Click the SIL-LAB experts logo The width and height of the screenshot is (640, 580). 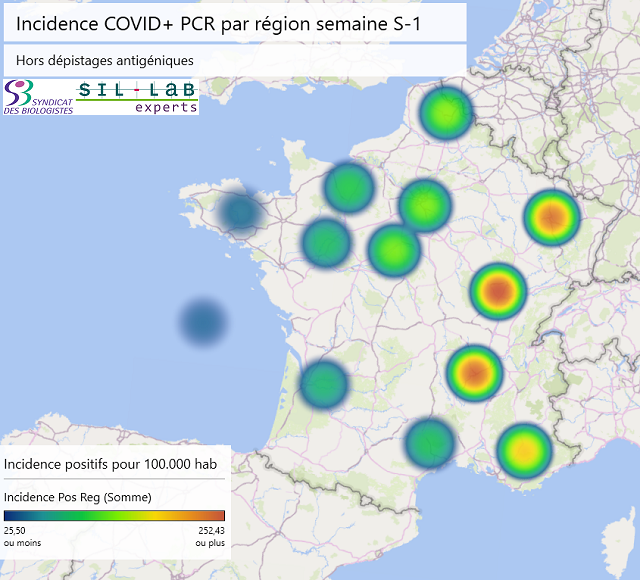click(x=137, y=97)
